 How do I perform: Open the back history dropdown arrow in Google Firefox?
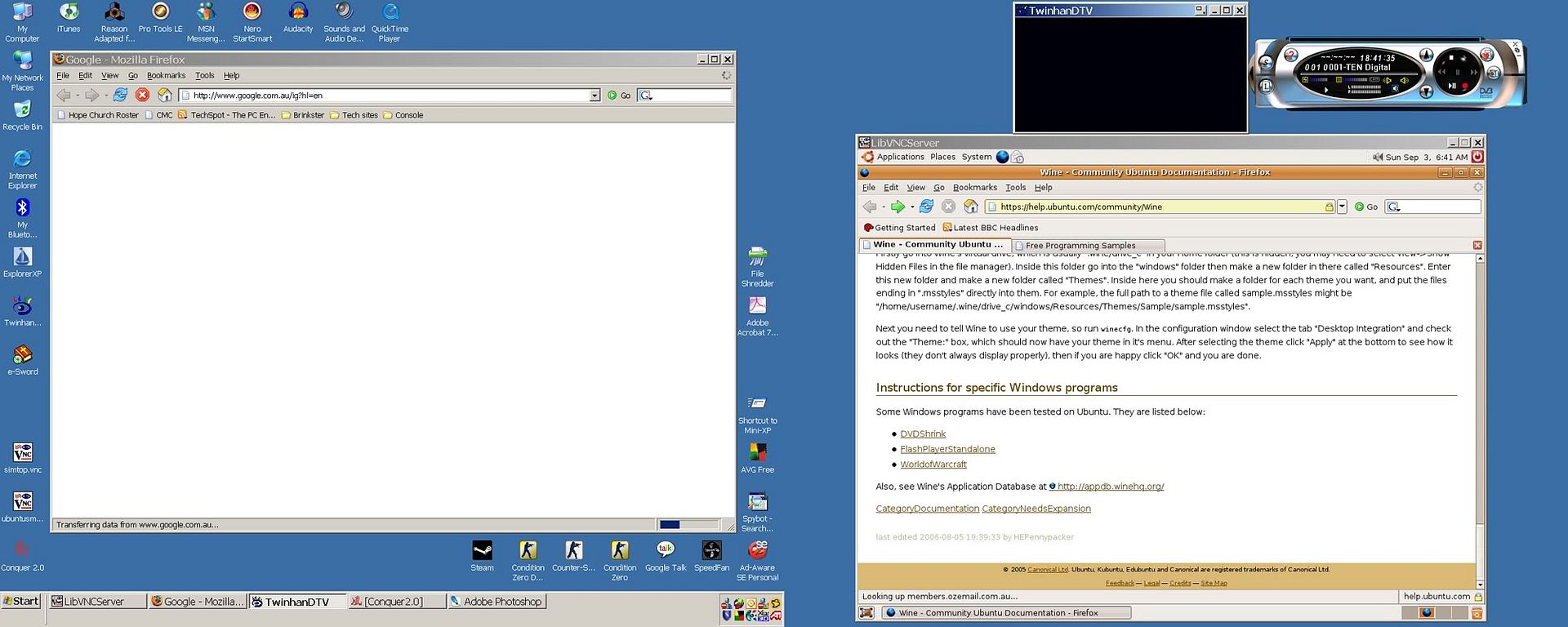[x=78, y=96]
